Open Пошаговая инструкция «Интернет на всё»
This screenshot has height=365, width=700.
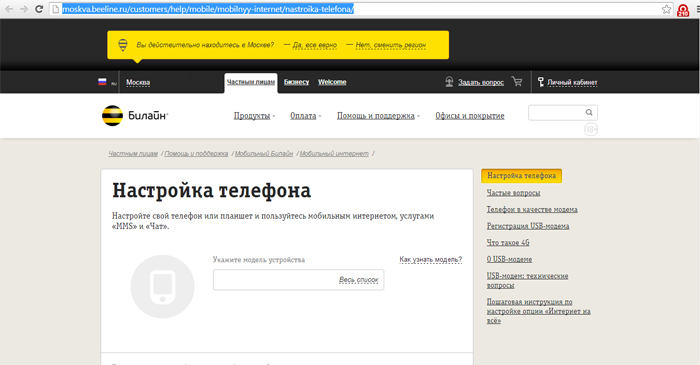tap(538, 311)
